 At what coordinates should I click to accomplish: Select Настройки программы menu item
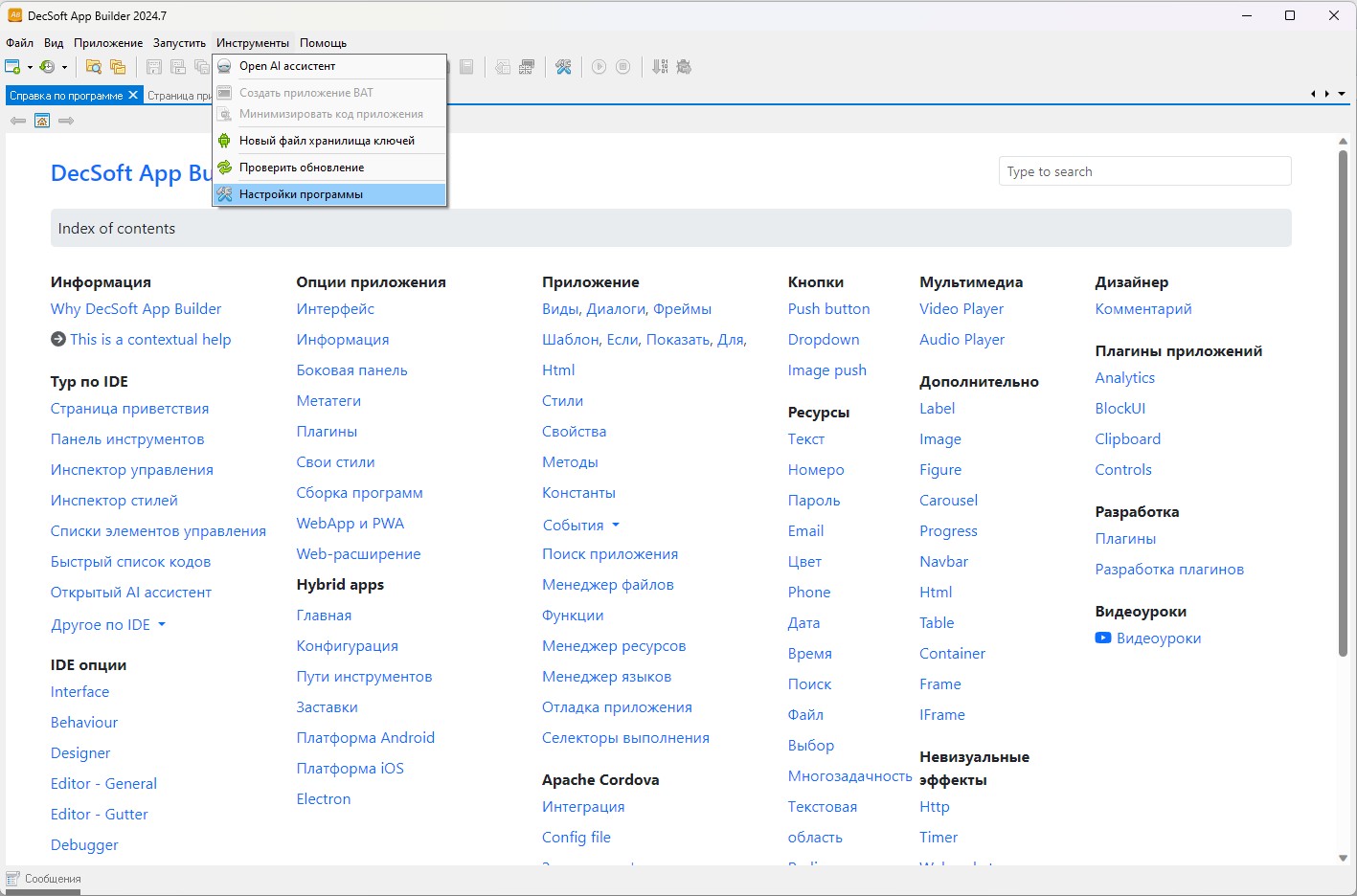click(301, 194)
